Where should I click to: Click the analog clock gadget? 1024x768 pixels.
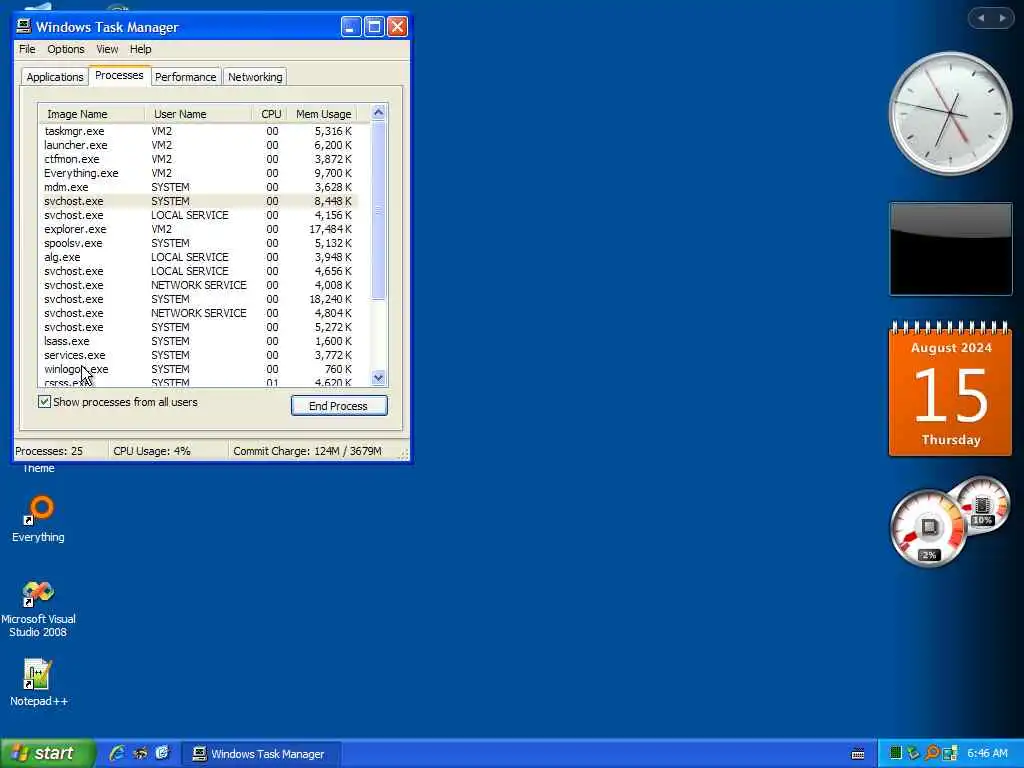[x=950, y=114]
